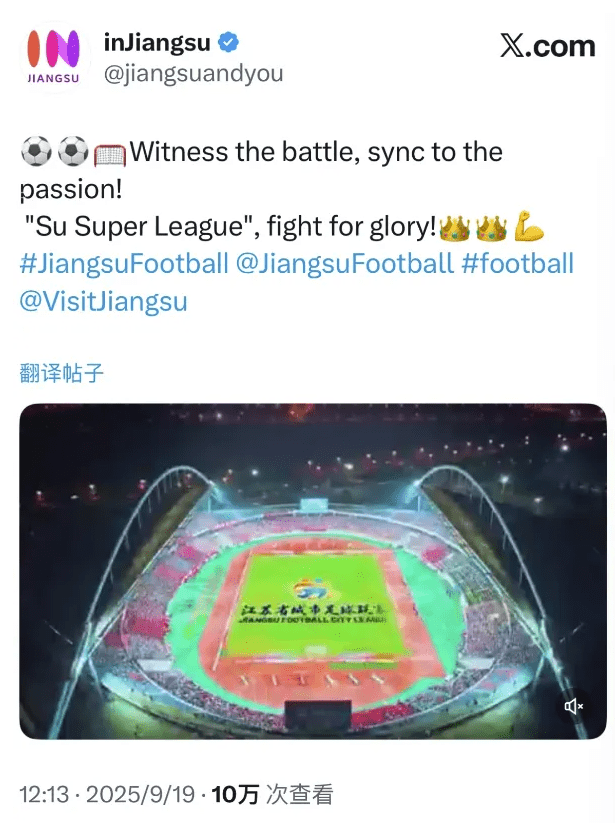Click the first soccer ball emoji
This screenshot has height=835, width=615.
click(x=35, y=154)
